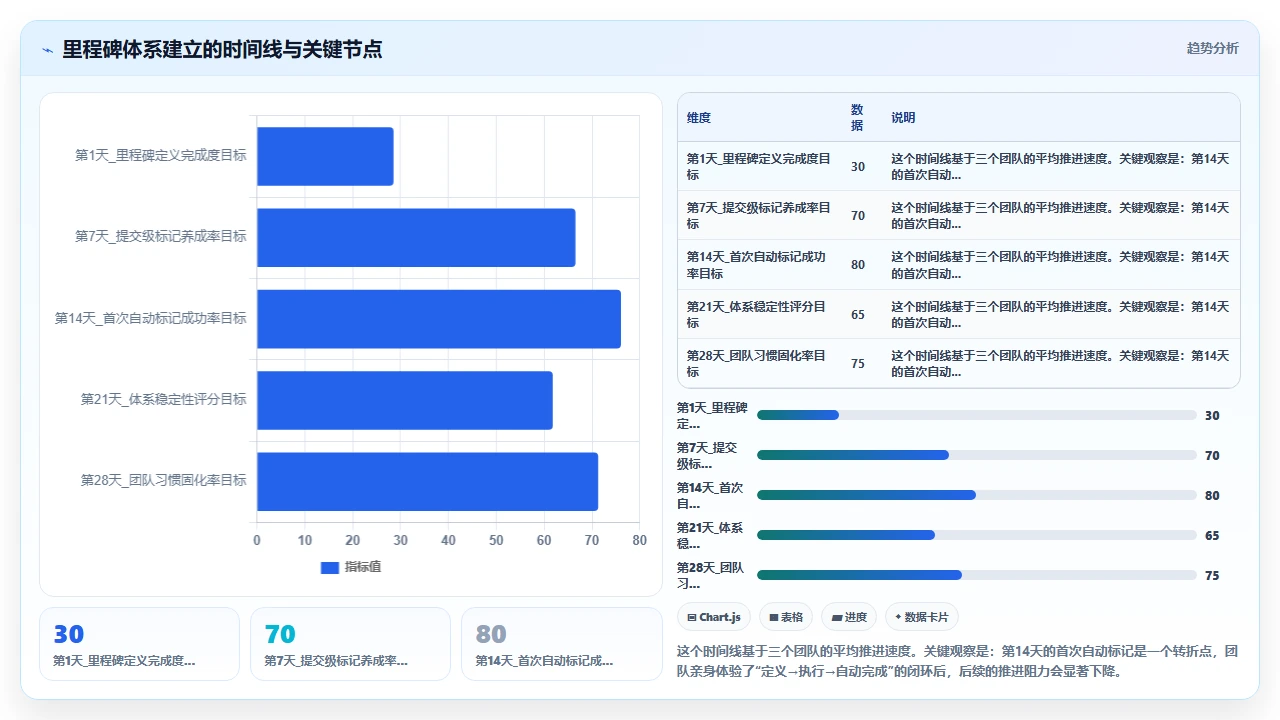Click the 维度 column header
Screen dimensions: 1280x720
click(x=699, y=118)
